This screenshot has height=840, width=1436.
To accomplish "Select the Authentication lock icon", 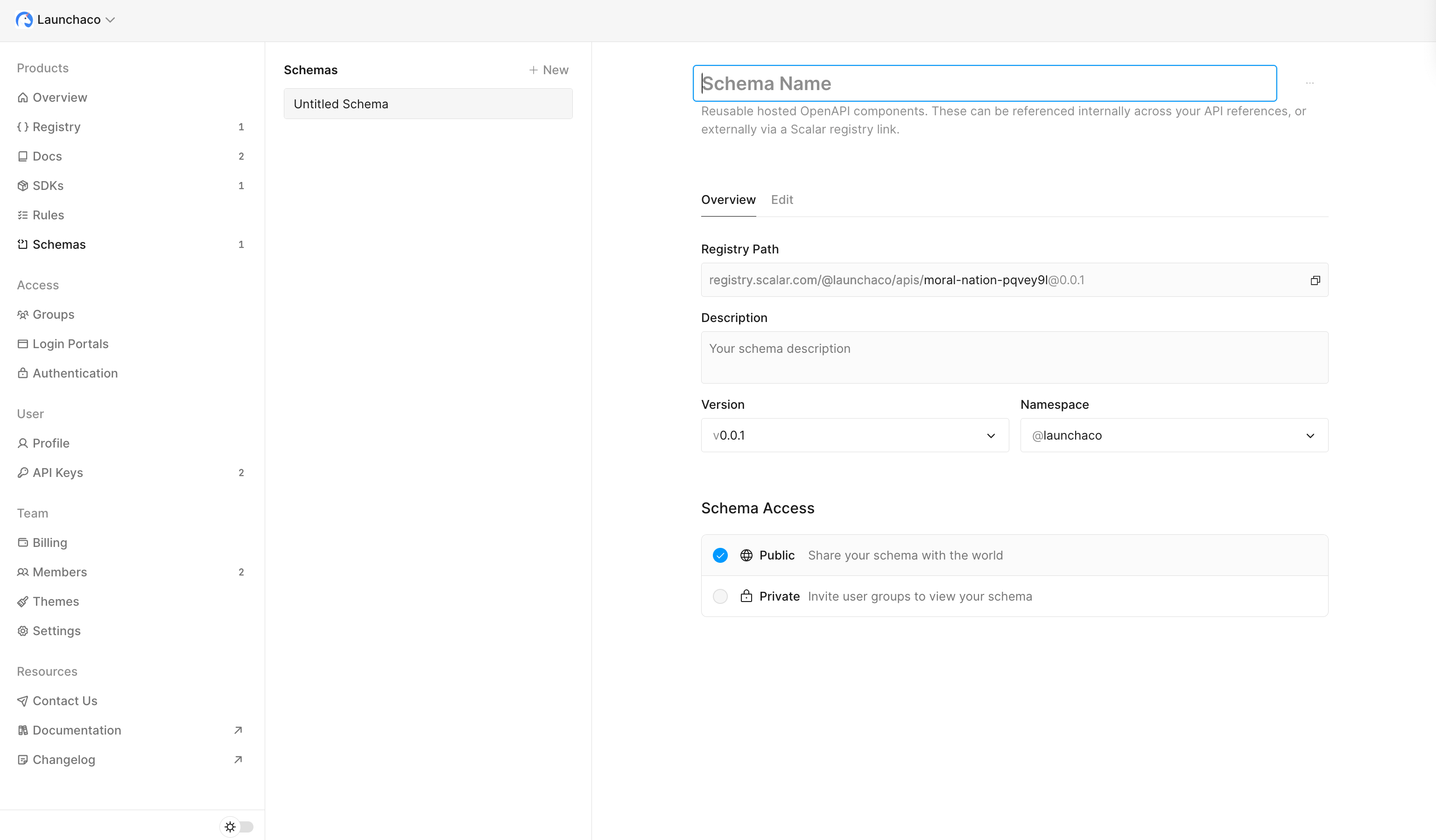I will click(23, 373).
